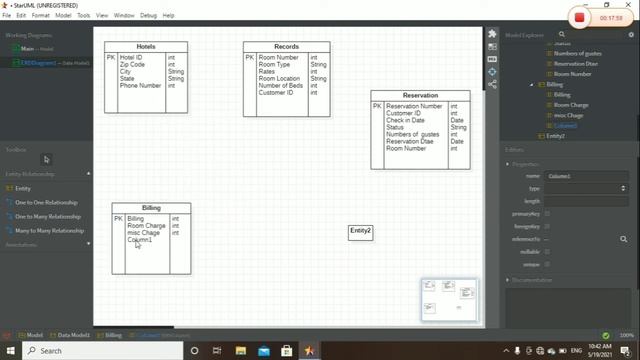Select Column1 in Model Explorer

pos(565,126)
